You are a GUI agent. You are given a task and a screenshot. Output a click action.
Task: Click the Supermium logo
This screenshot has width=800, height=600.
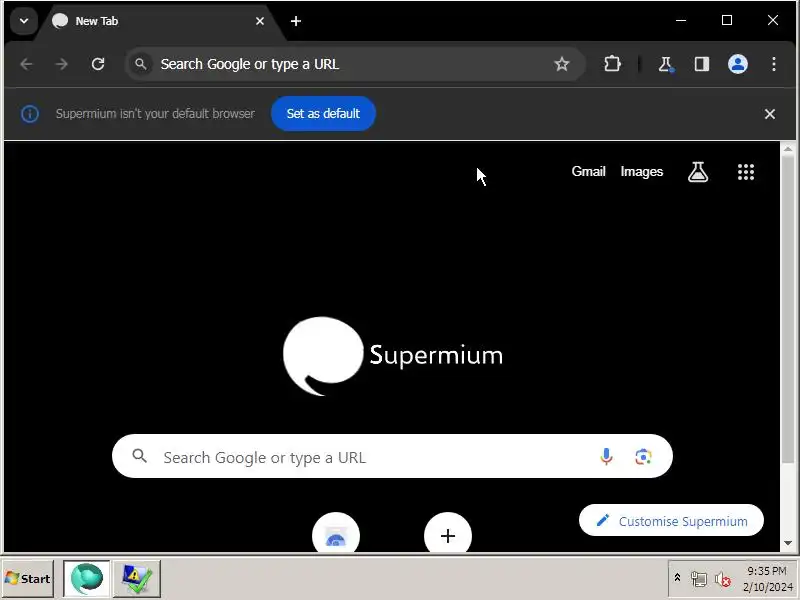[393, 356]
